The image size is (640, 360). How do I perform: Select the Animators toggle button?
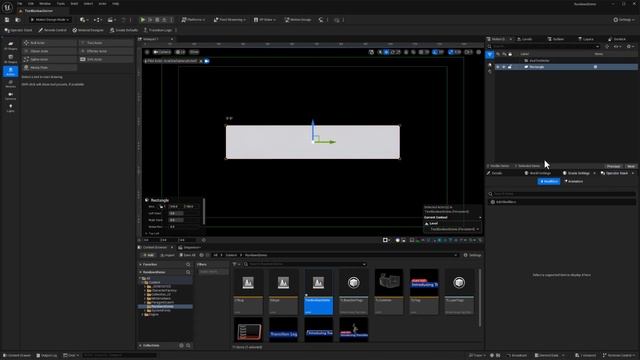pos(574,181)
